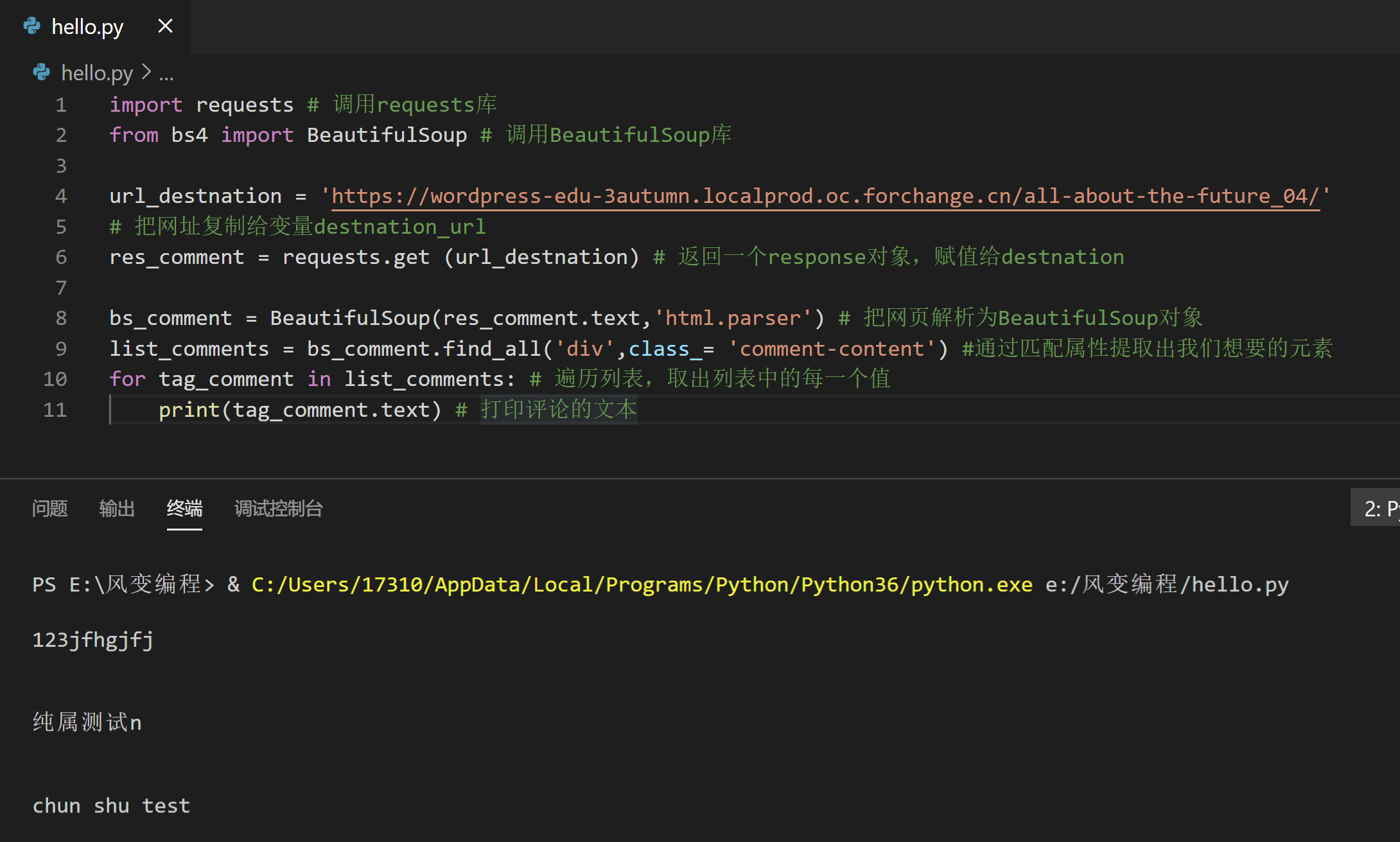Screen dimensions: 1400x842
Task: Click 'PS E:\风变编程>' terminal prompt
Action: [x=123, y=584]
